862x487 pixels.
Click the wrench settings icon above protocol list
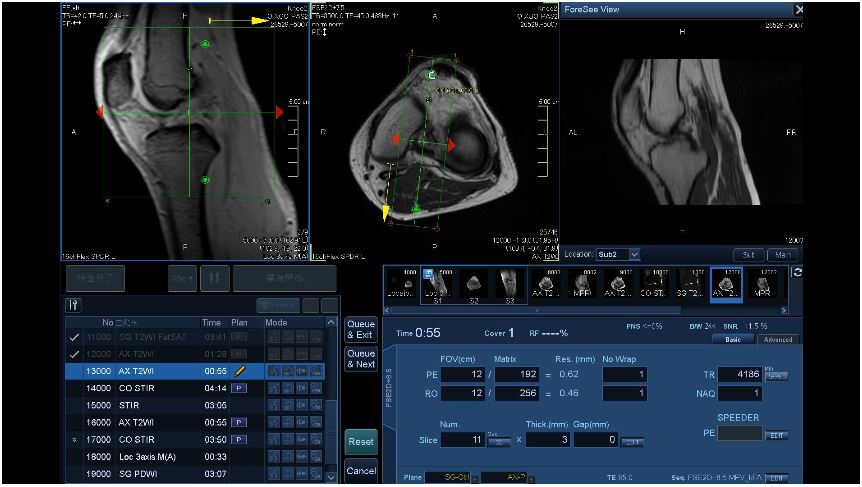(x=72, y=305)
